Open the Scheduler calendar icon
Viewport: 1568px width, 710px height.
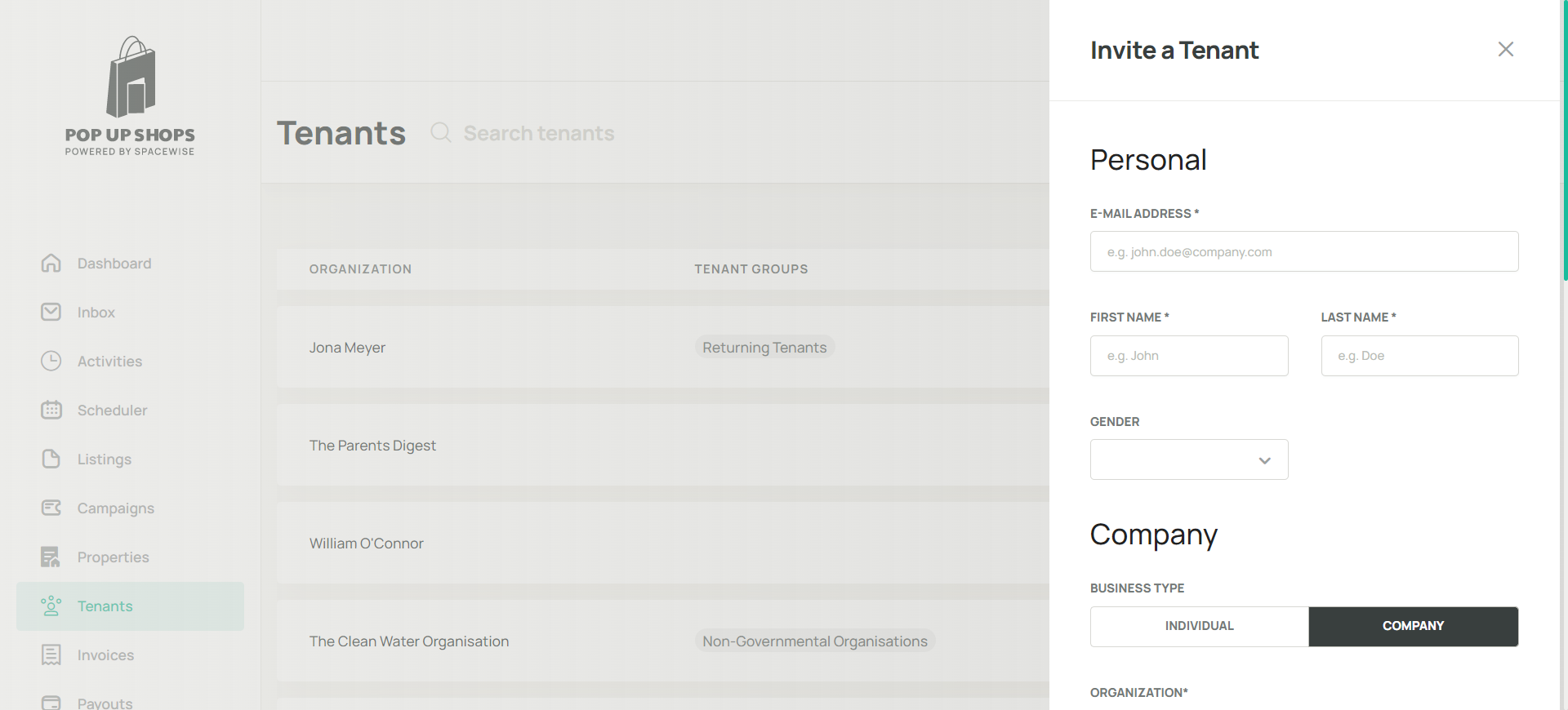pos(51,410)
